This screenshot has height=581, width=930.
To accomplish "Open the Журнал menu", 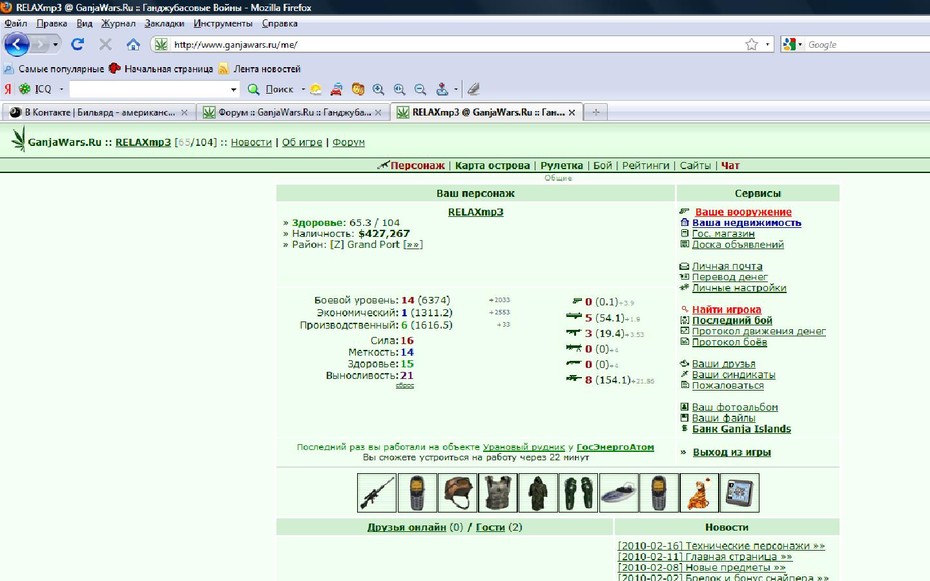I will coord(118,24).
